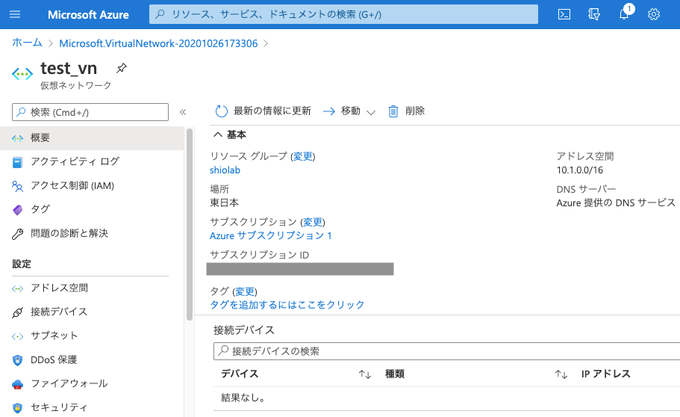
Task: Open the directory and subscription filter icon
Action: point(594,14)
